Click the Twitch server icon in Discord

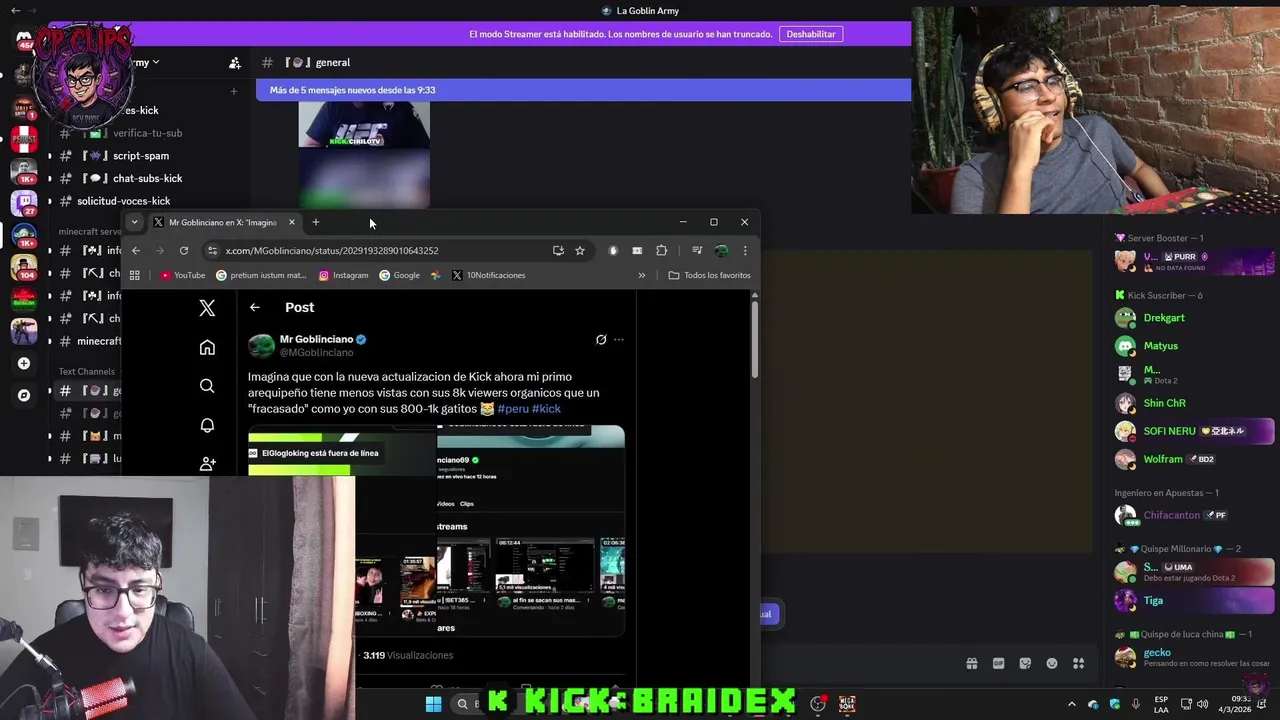[24, 203]
